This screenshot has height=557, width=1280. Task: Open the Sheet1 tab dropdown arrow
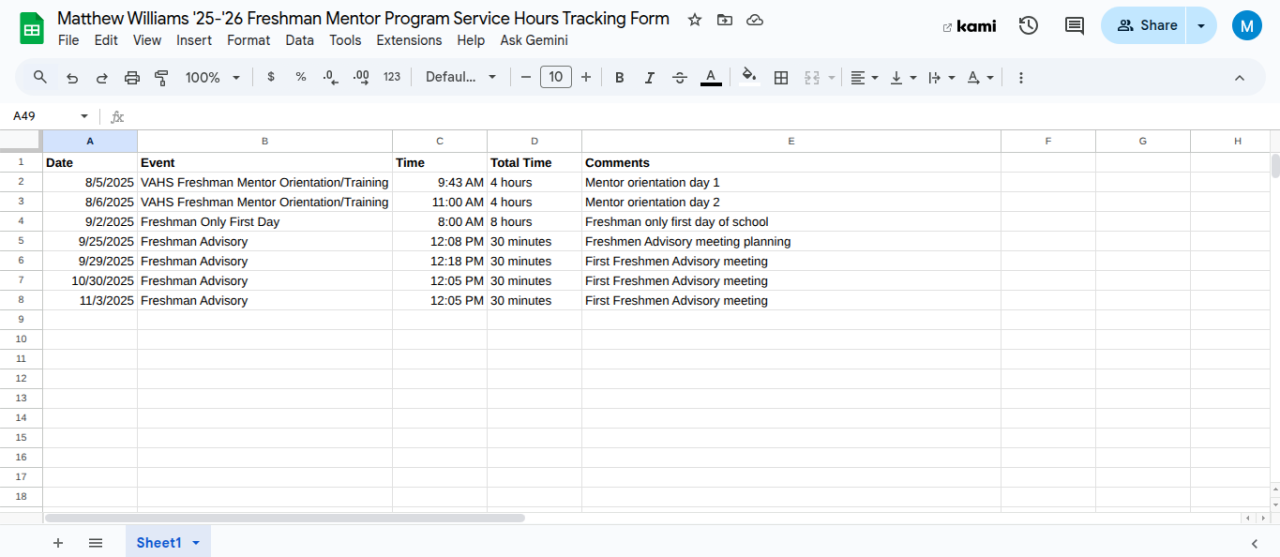pos(196,542)
